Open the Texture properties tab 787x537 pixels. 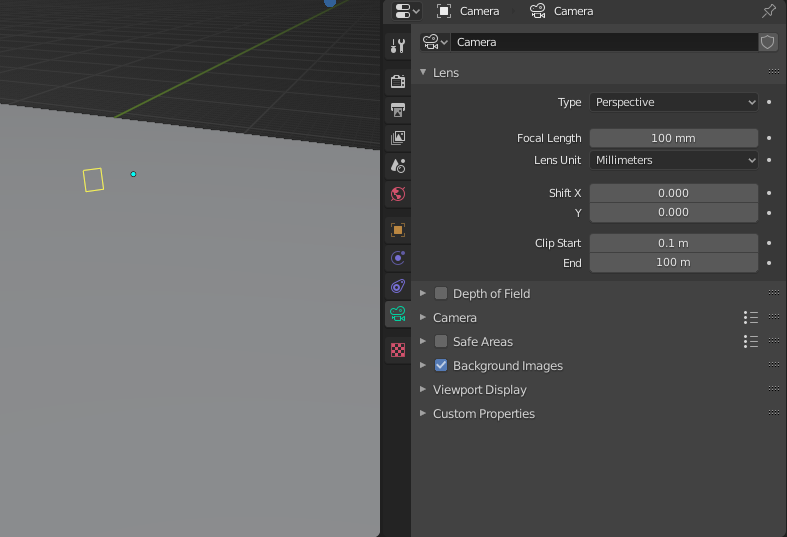(x=398, y=350)
